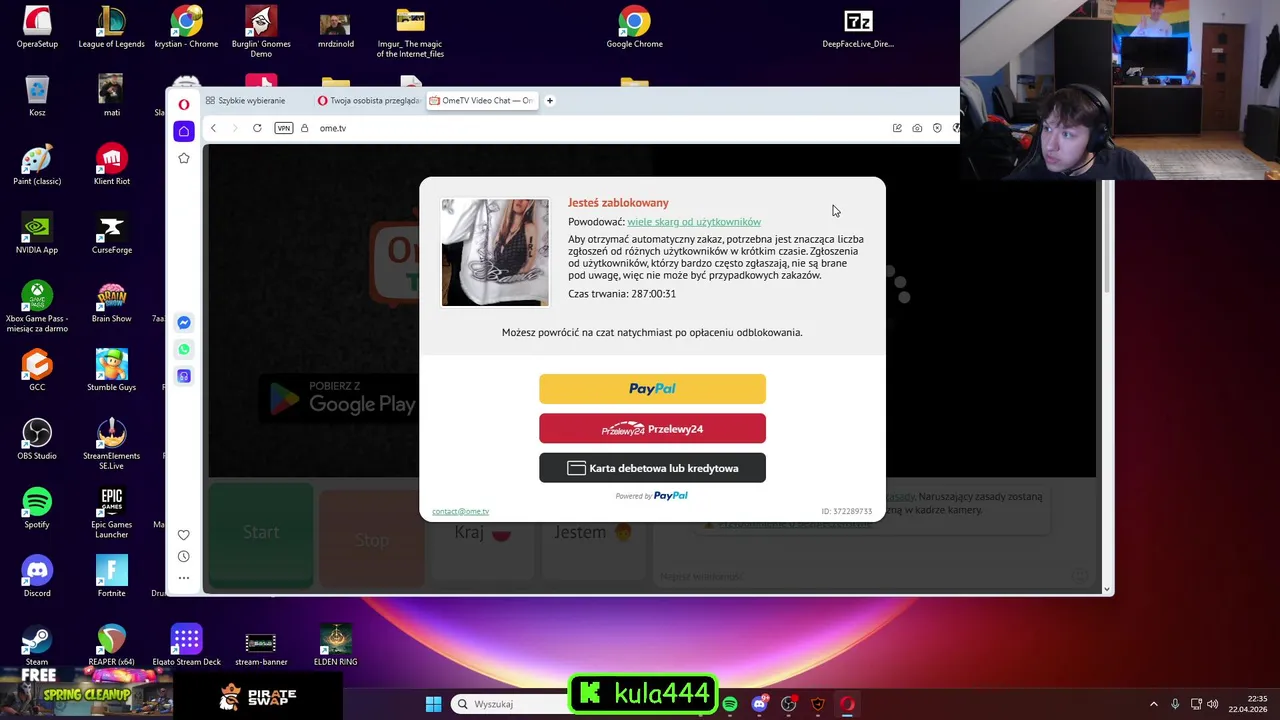Open ELDEN RING desktop icon
Viewport: 1280px width, 720px height.
[x=335, y=645]
